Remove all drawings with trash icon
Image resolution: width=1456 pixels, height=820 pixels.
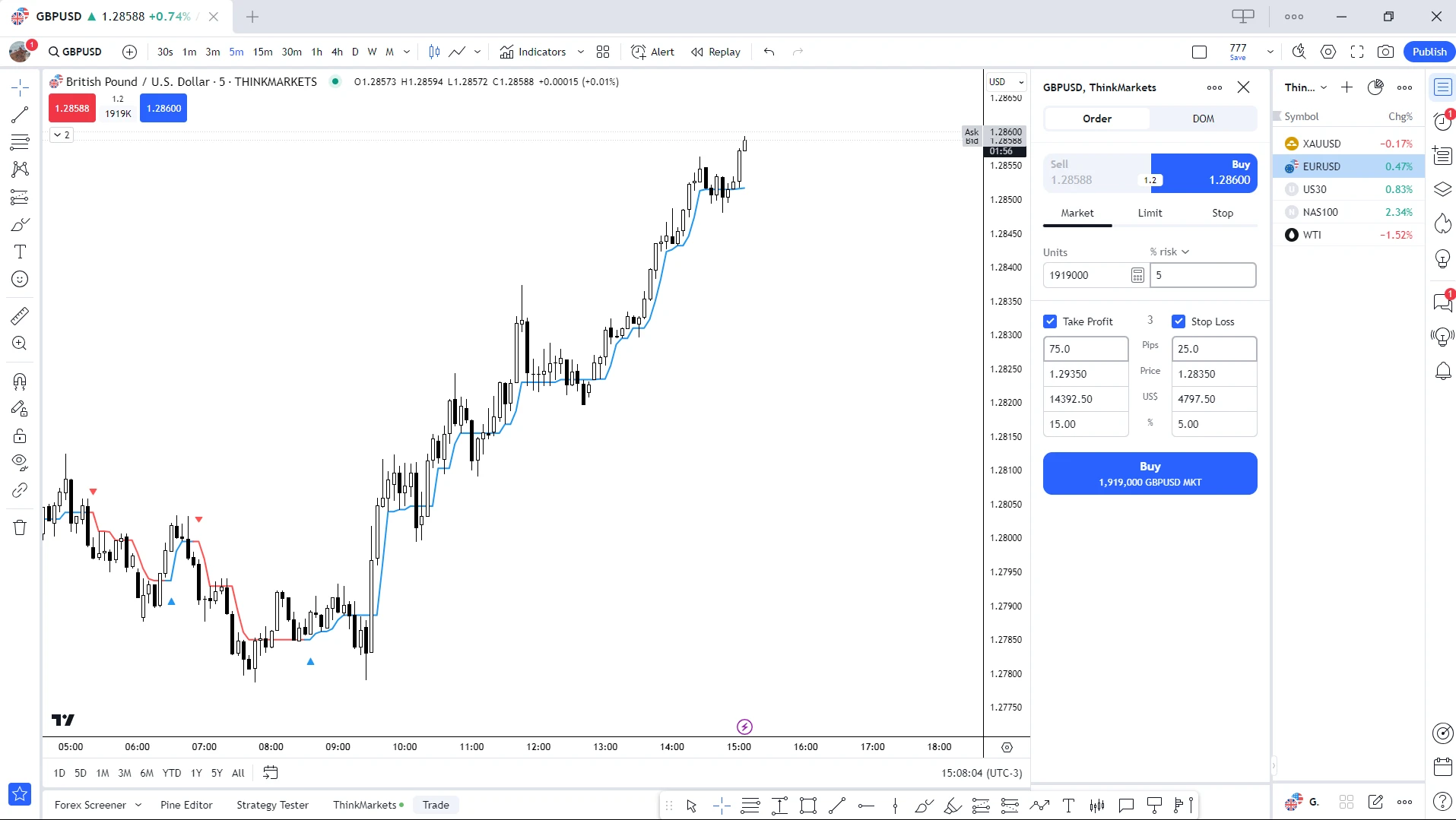[20, 527]
